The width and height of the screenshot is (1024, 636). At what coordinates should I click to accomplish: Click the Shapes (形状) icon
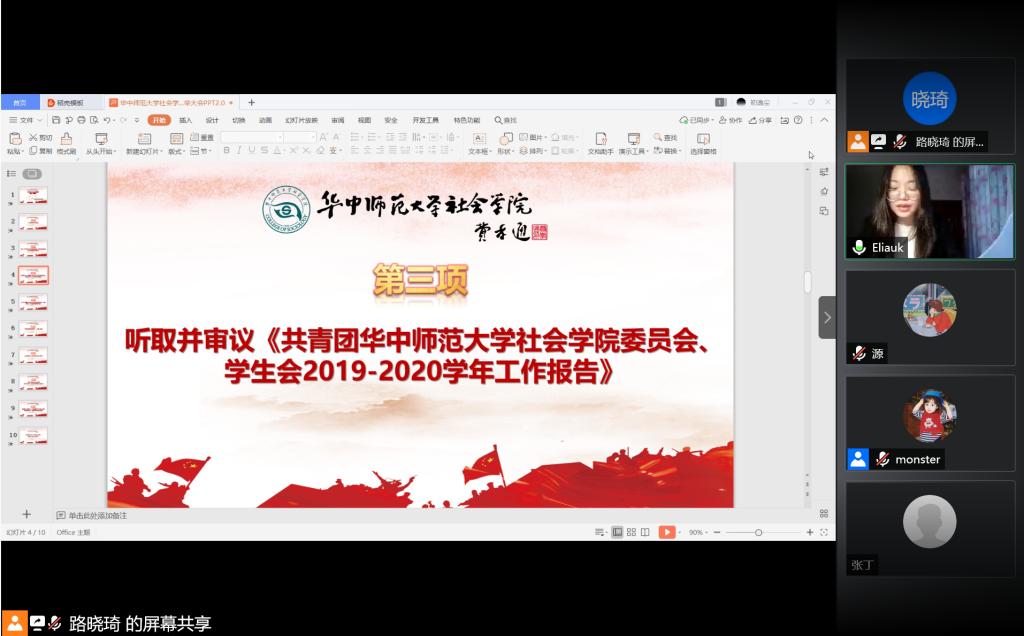(x=506, y=138)
